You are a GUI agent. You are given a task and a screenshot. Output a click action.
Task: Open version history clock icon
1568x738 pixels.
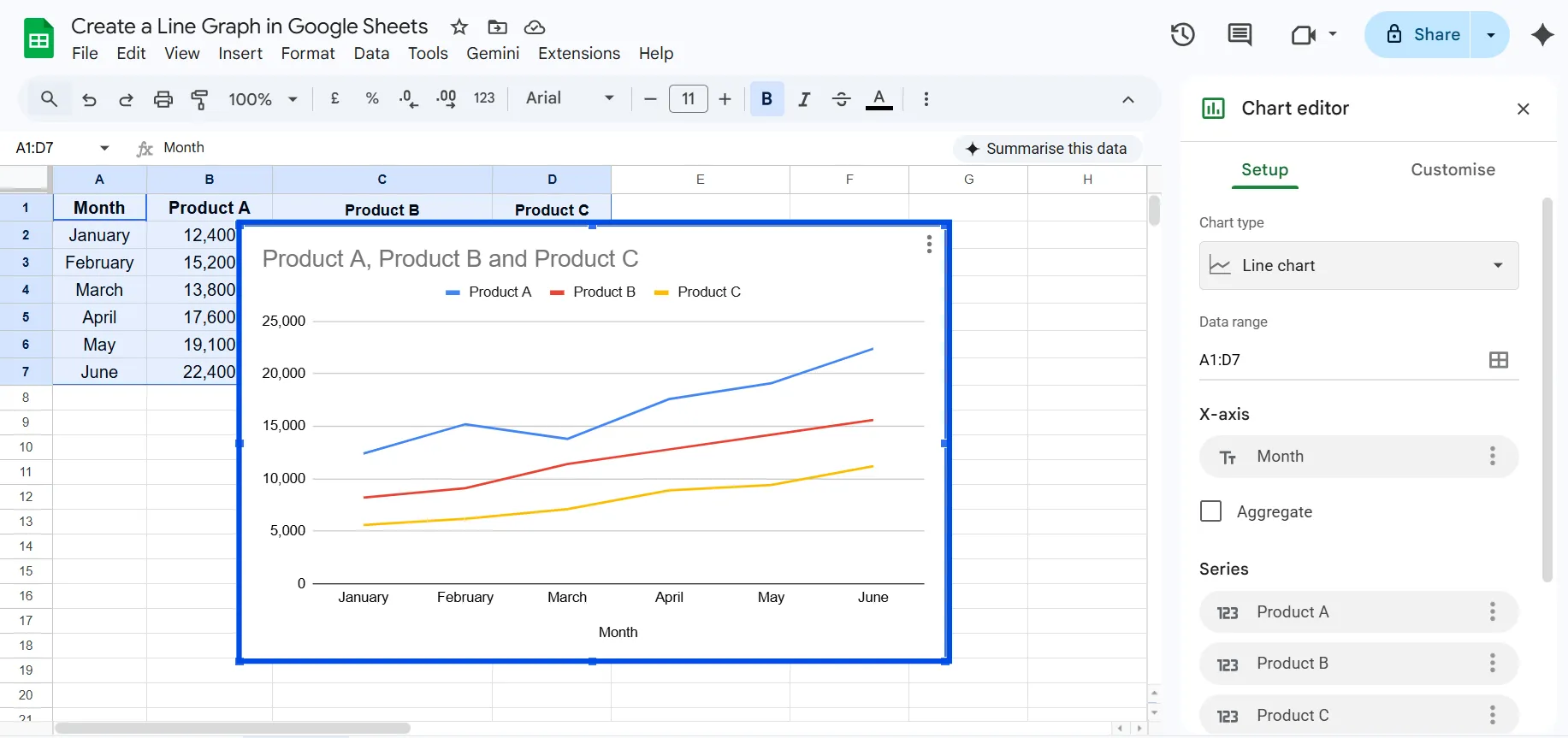(x=1182, y=34)
